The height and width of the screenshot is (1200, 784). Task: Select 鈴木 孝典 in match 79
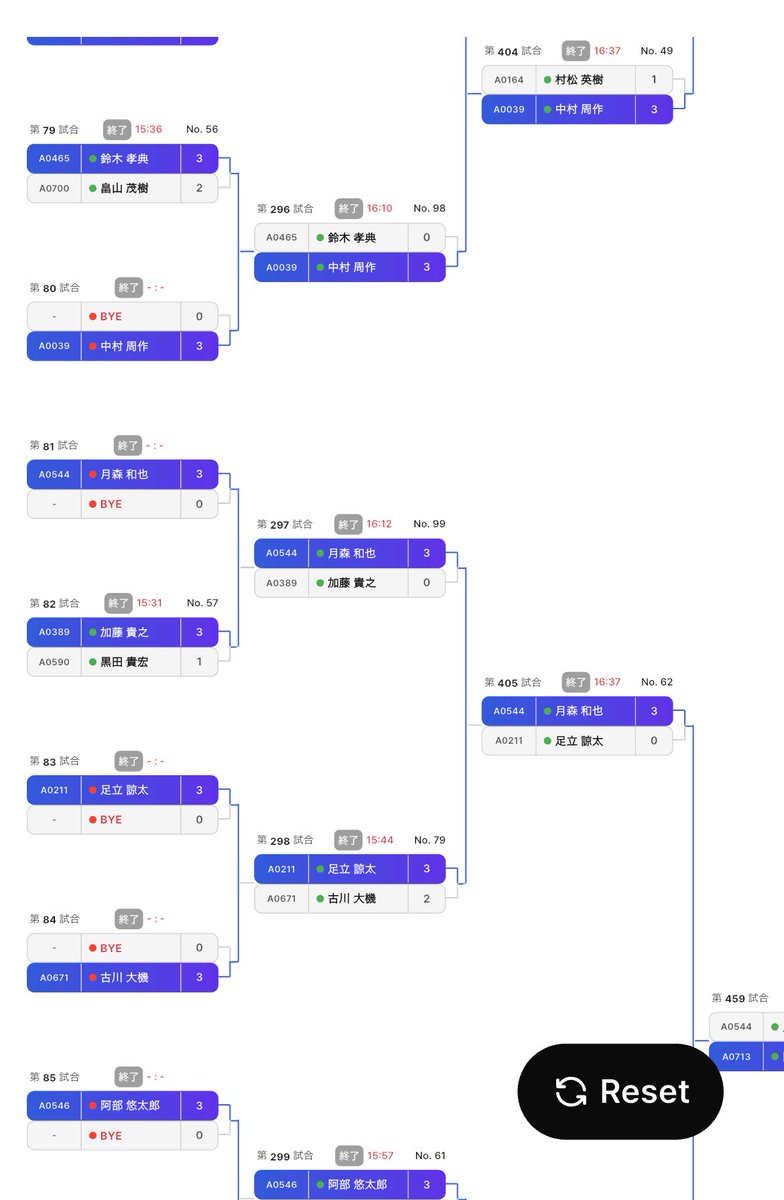pos(122,158)
